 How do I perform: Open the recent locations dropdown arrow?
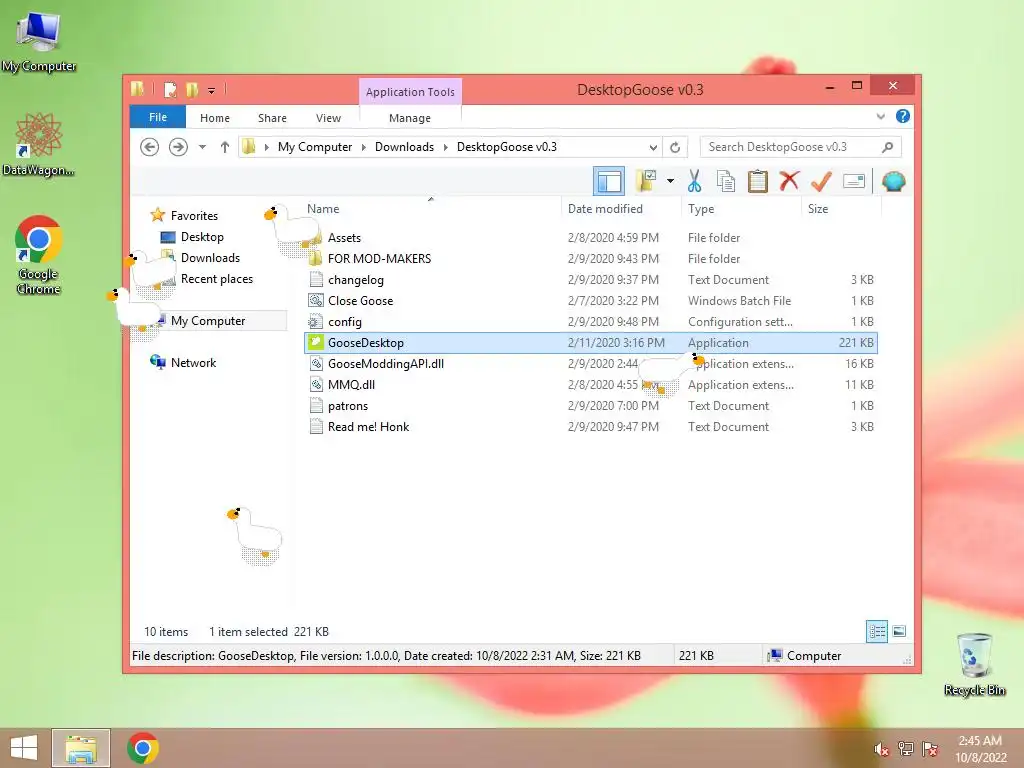(x=202, y=147)
